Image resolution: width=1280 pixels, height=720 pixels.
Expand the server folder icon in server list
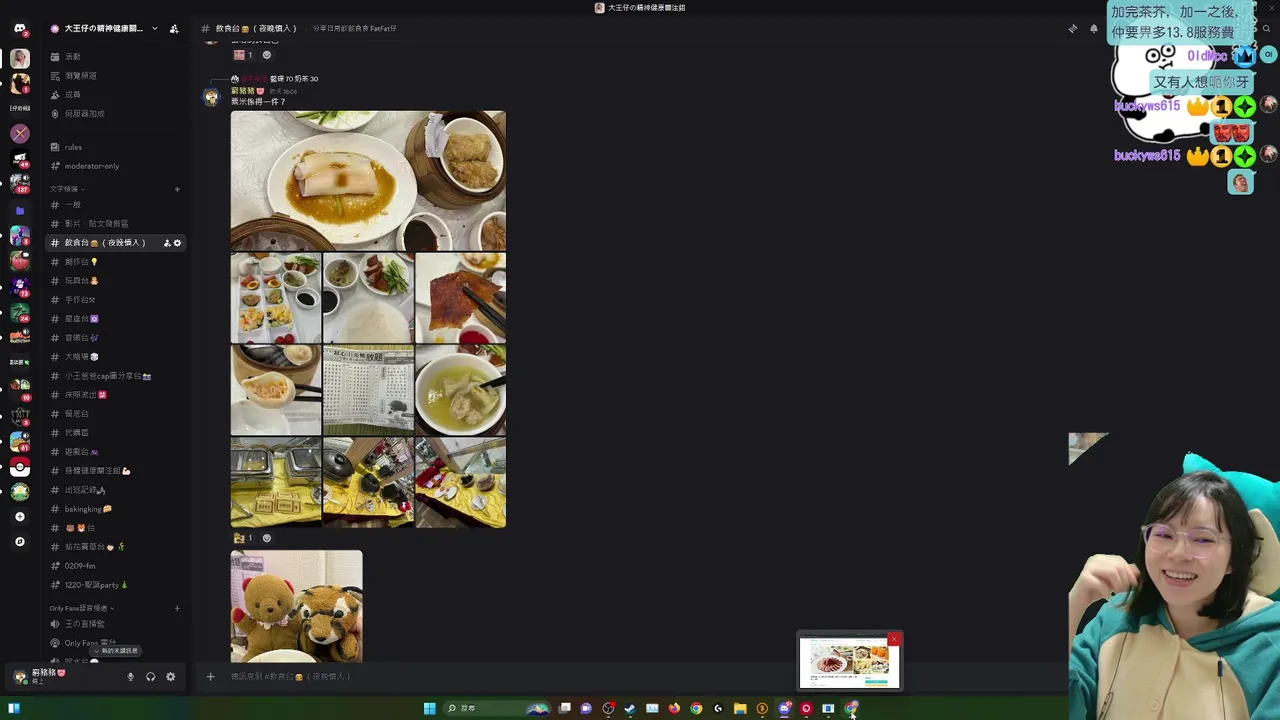click(20, 211)
